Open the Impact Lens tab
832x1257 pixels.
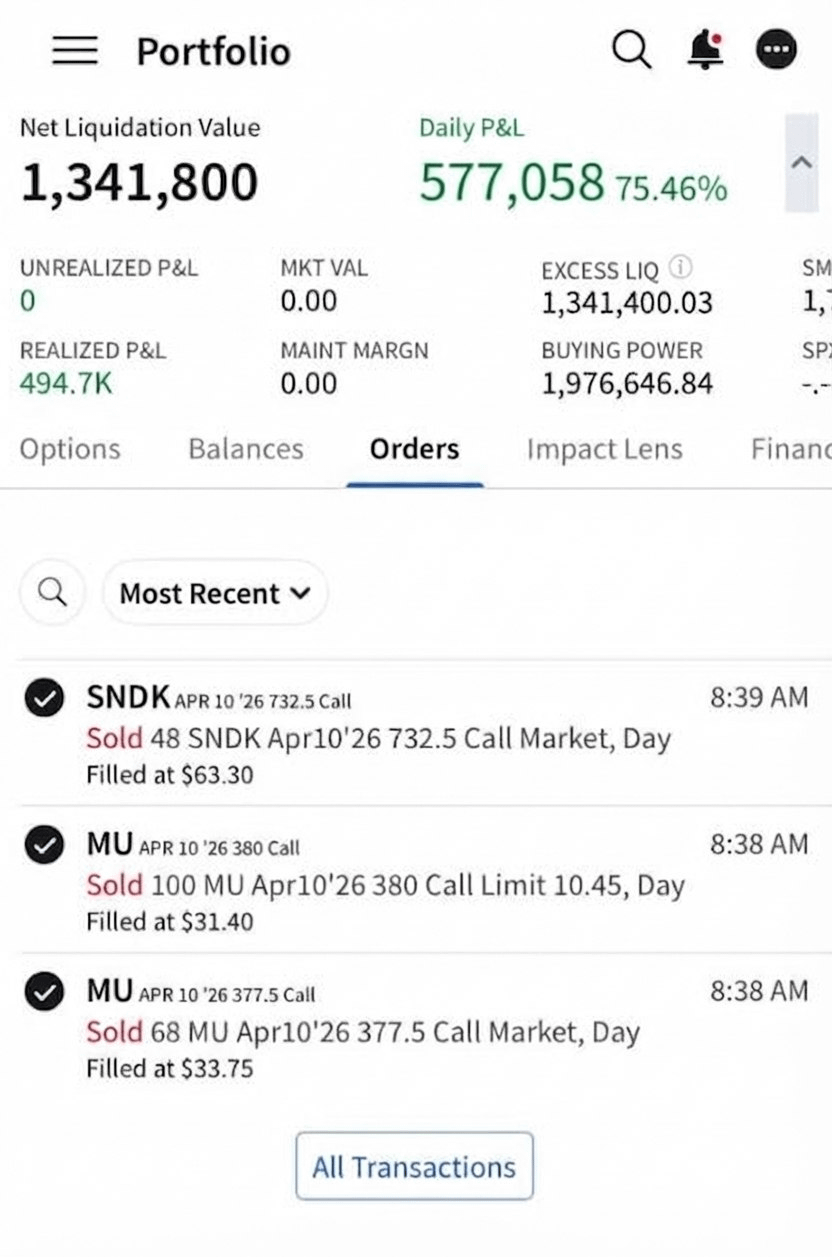coord(604,450)
